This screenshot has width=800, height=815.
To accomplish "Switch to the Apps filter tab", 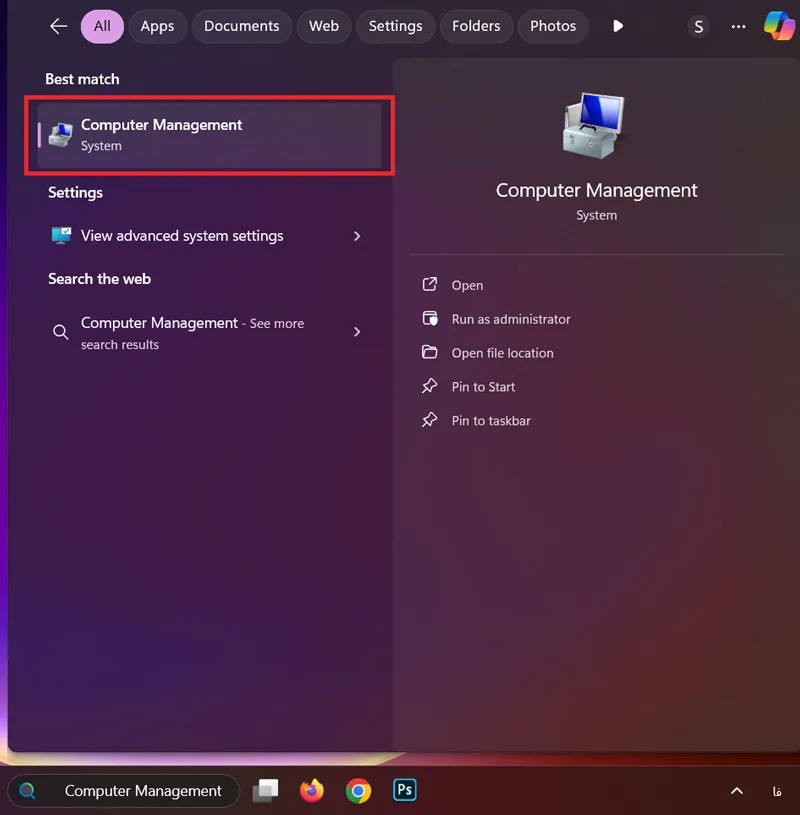I will coord(158,26).
